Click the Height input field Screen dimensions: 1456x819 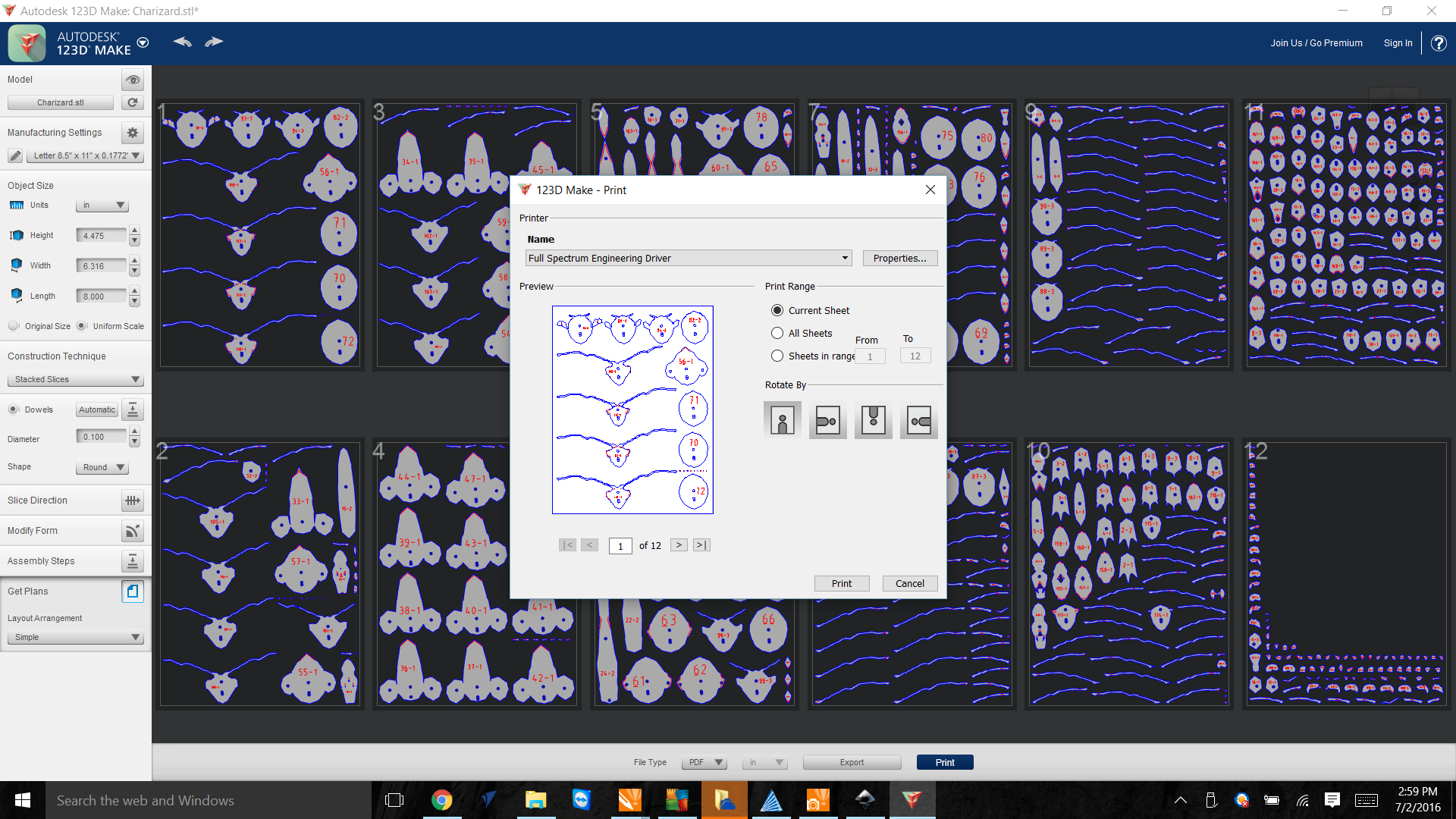(102, 236)
